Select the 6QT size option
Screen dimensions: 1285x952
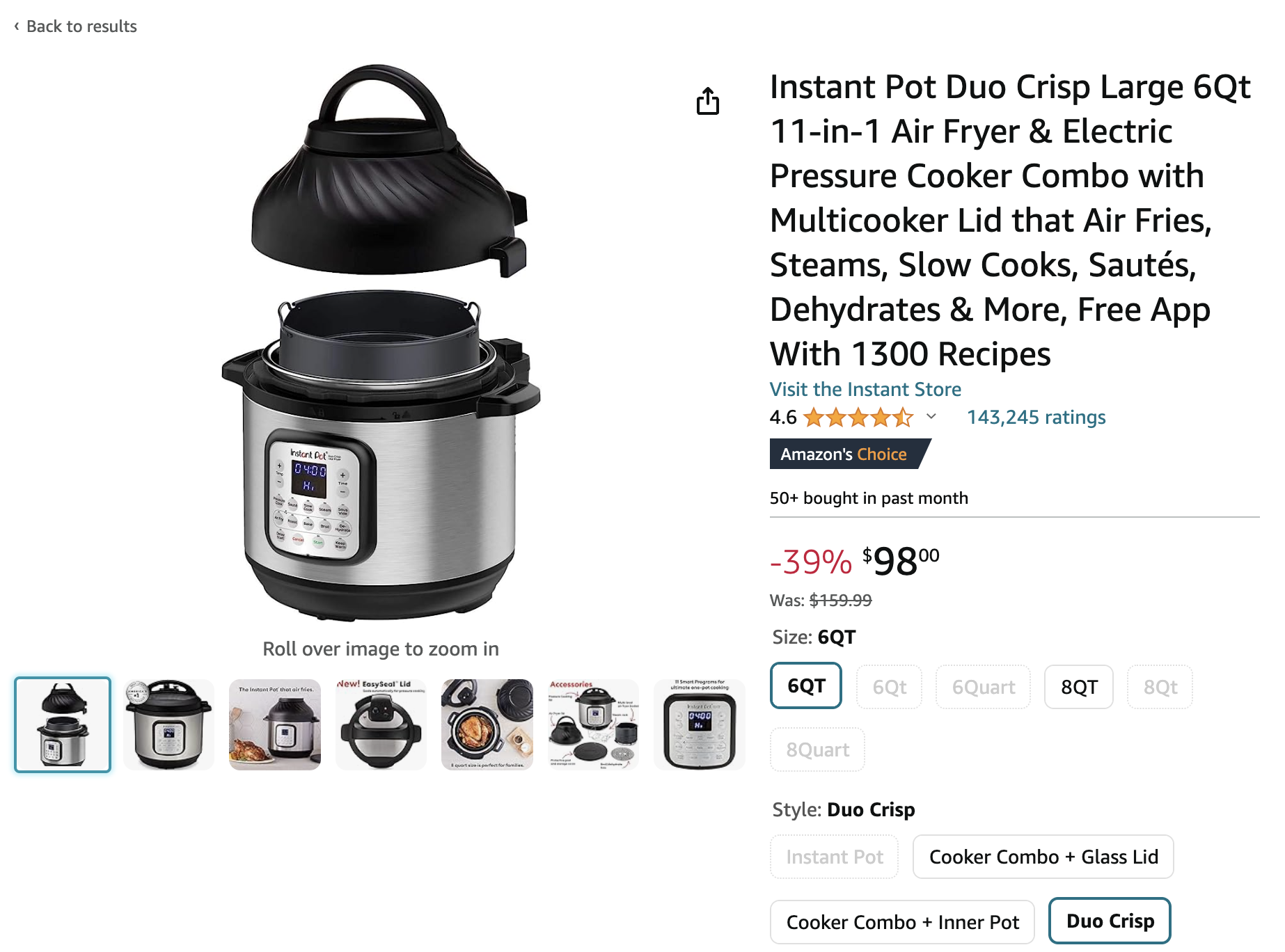tap(806, 686)
